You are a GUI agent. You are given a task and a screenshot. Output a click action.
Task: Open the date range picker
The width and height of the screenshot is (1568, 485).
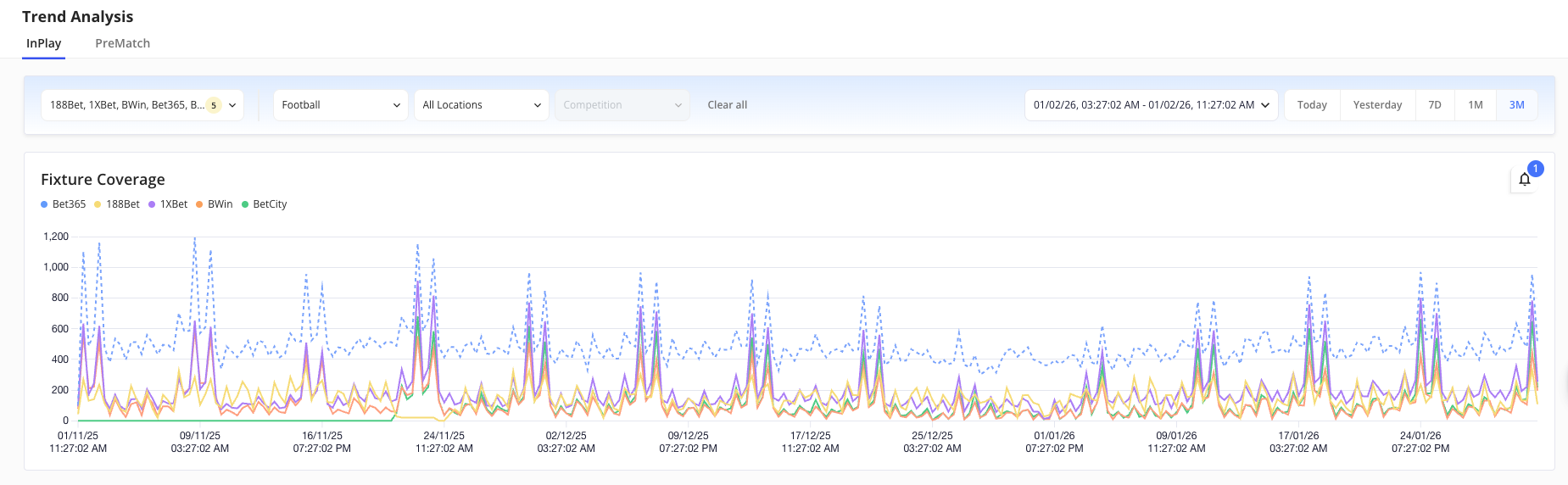(1151, 105)
